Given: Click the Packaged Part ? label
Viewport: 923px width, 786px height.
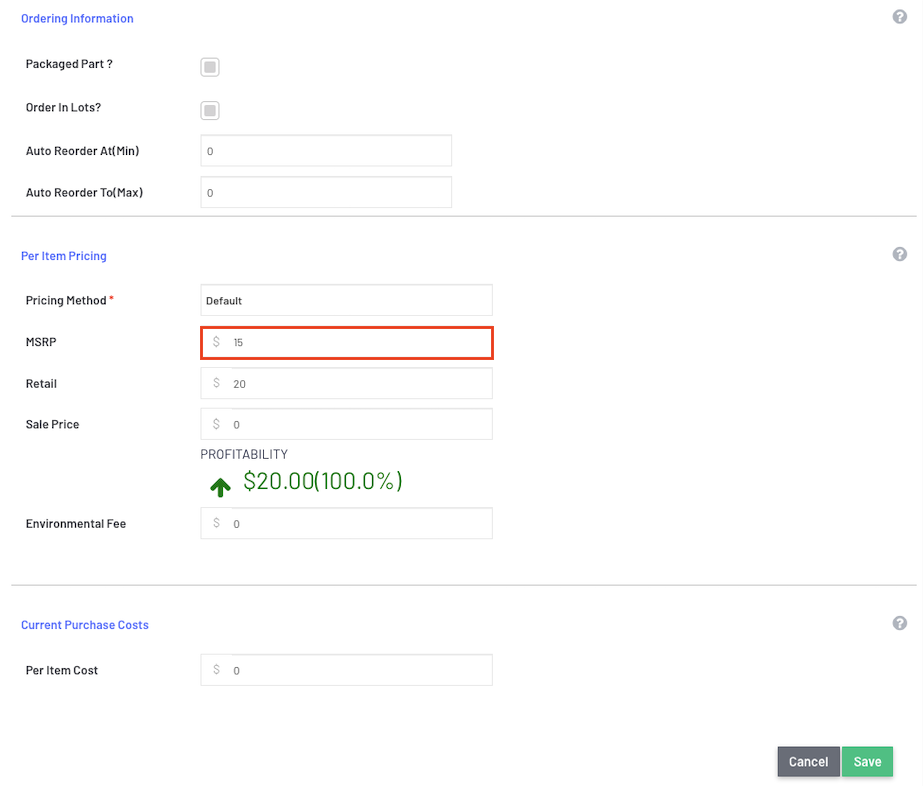Looking at the screenshot, I should pyautogui.click(x=69, y=64).
